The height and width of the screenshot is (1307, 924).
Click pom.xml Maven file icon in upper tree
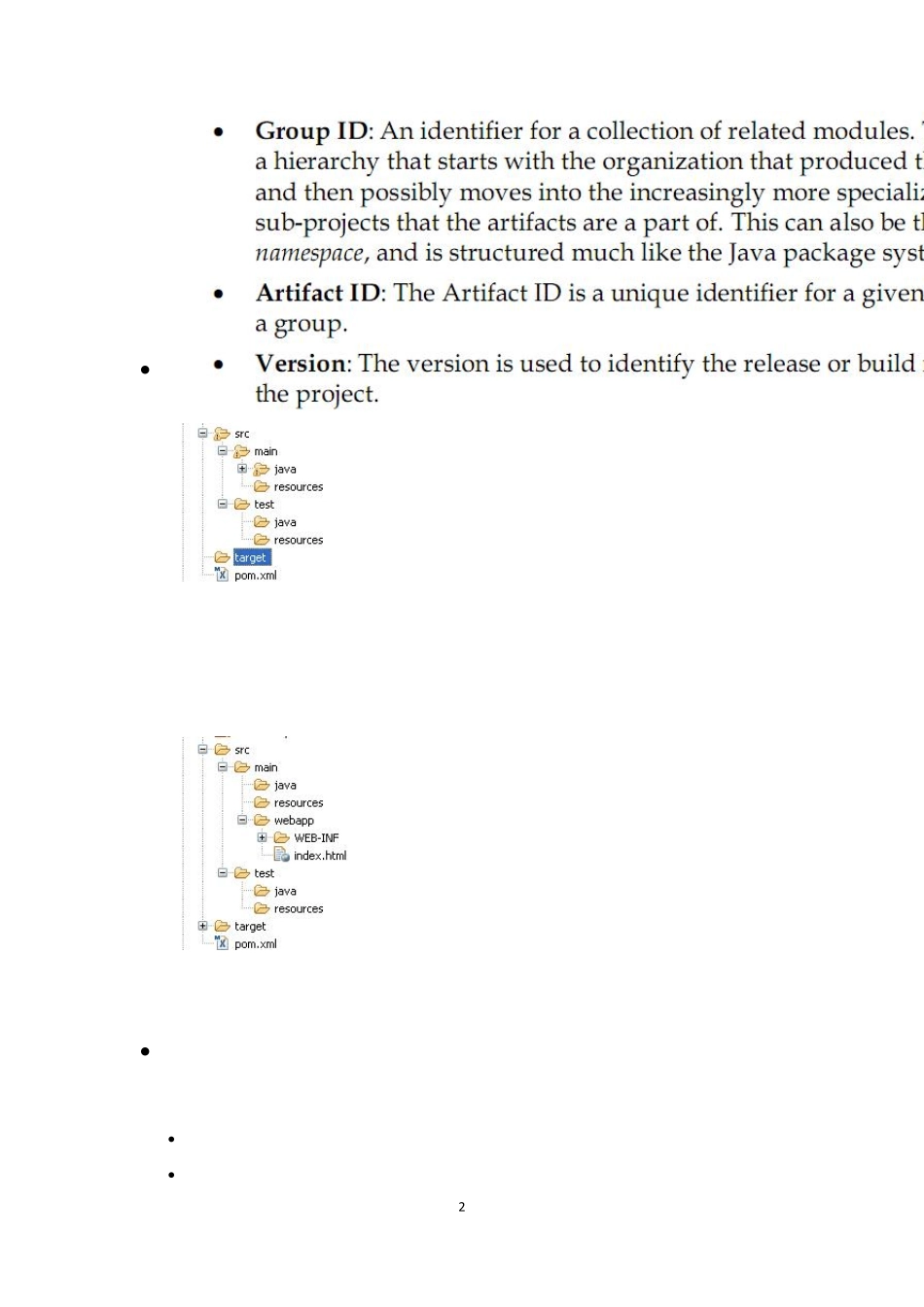[222, 575]
